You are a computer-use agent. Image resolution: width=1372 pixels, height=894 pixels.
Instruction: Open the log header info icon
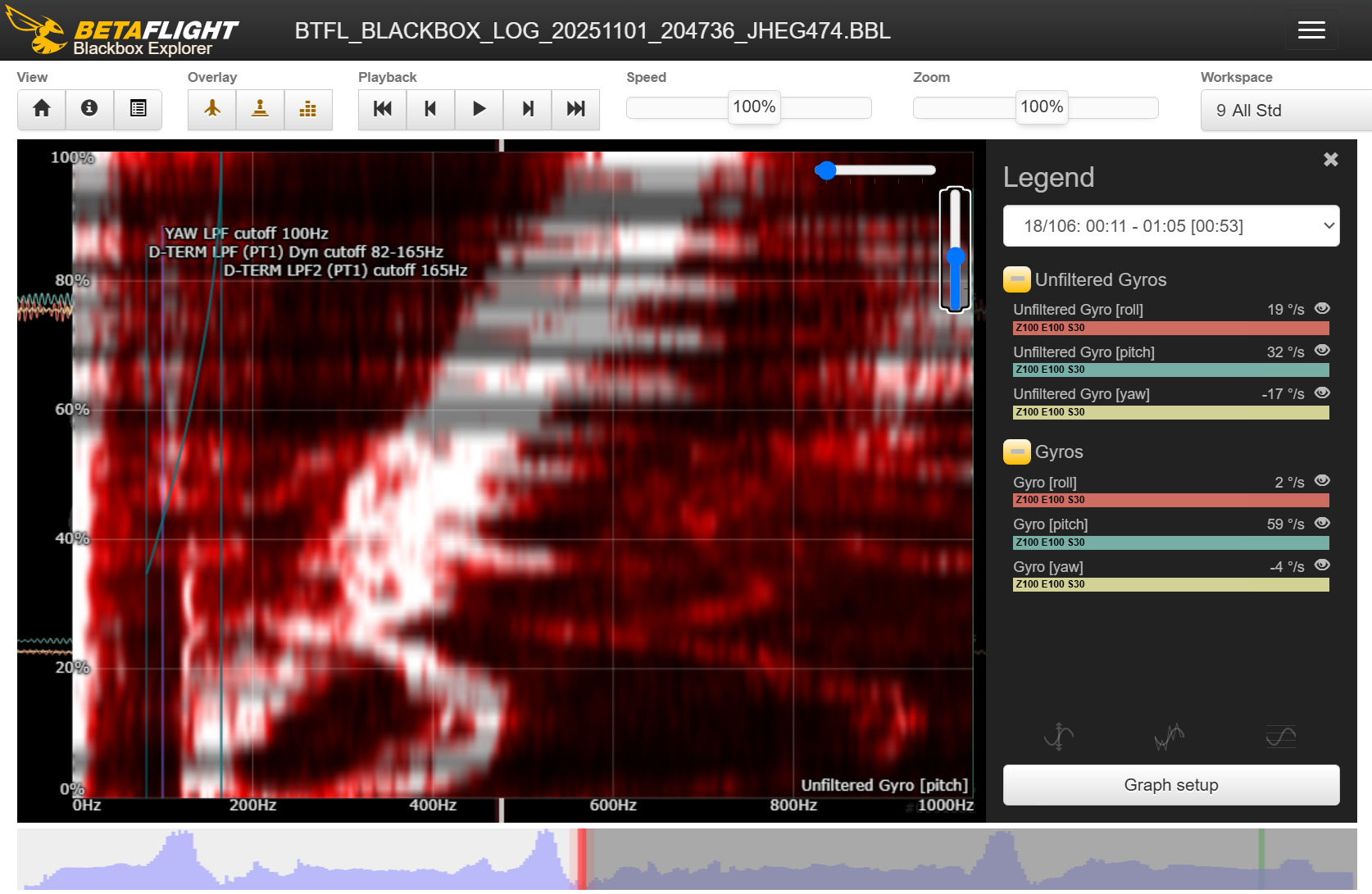[x=89, y=109]
